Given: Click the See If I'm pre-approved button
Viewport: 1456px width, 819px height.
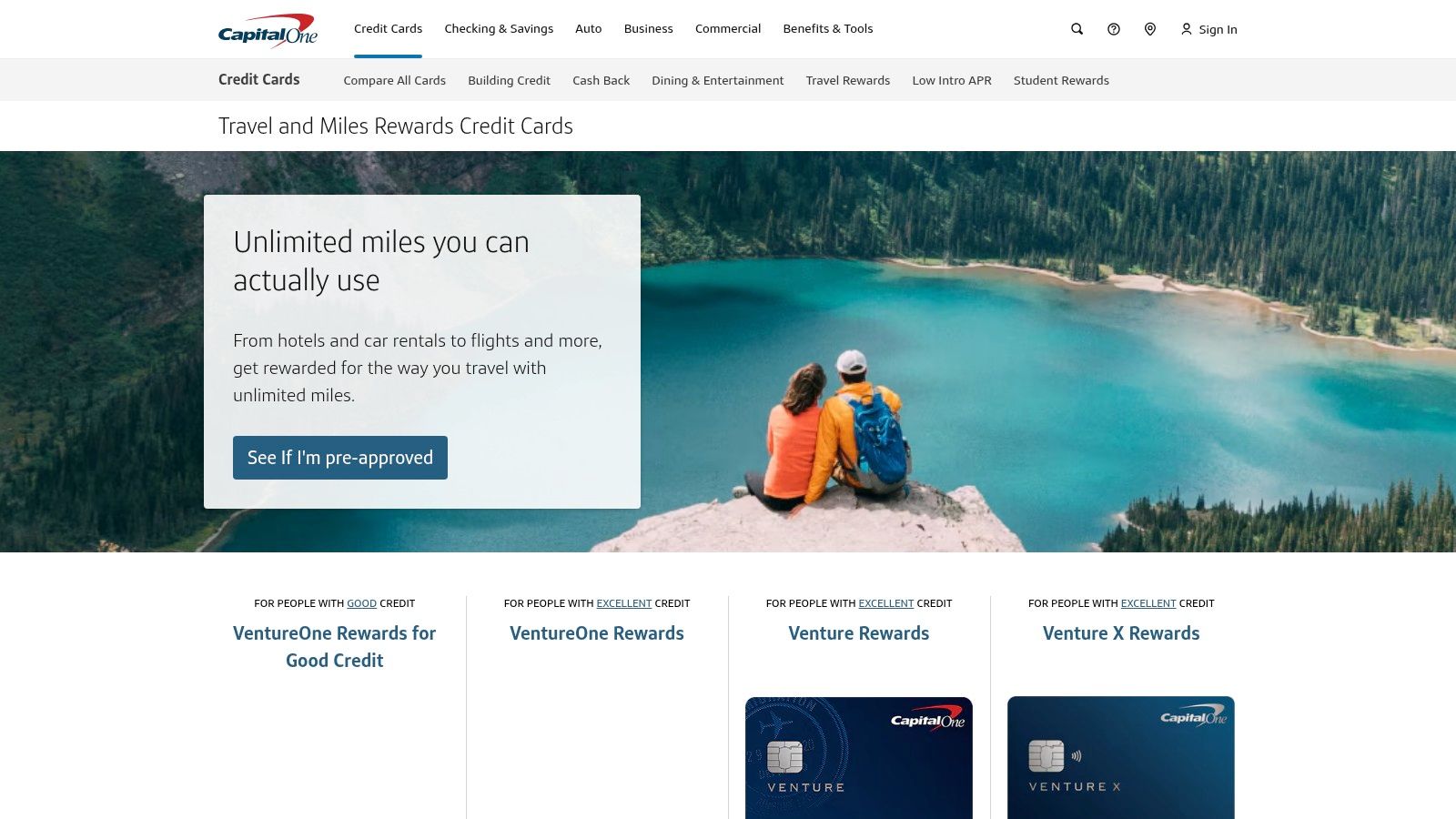Looking at the screenshot, I should 339,458.
